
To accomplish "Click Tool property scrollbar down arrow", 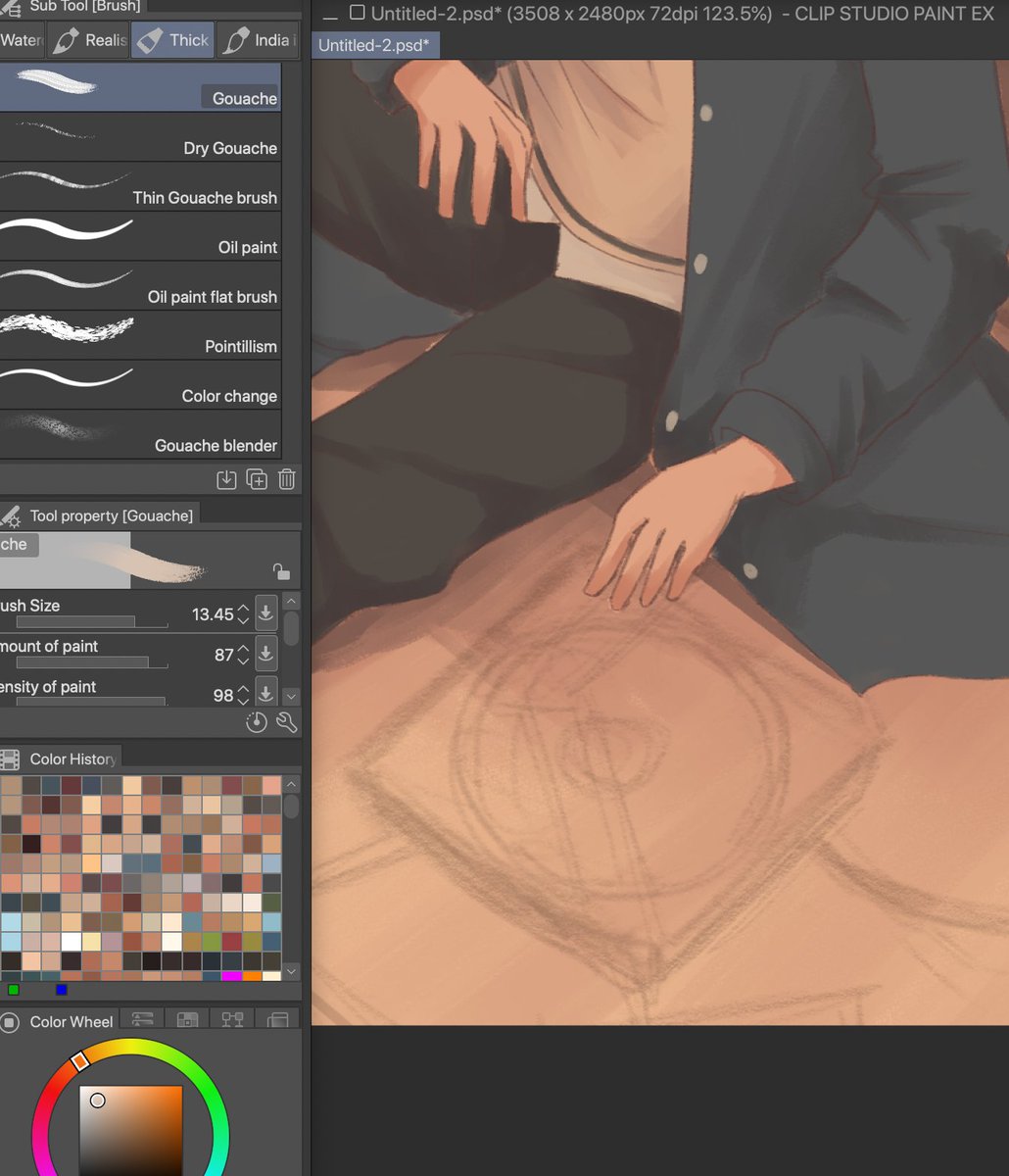I will (291, 697).
